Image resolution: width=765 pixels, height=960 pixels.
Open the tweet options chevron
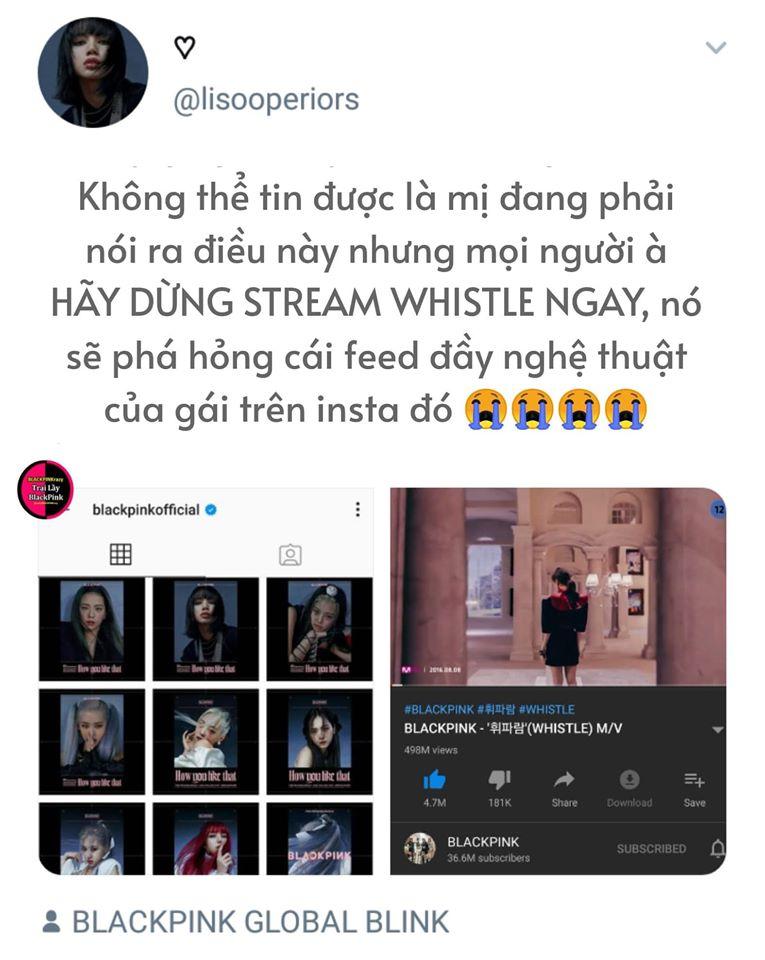(715, 47)
